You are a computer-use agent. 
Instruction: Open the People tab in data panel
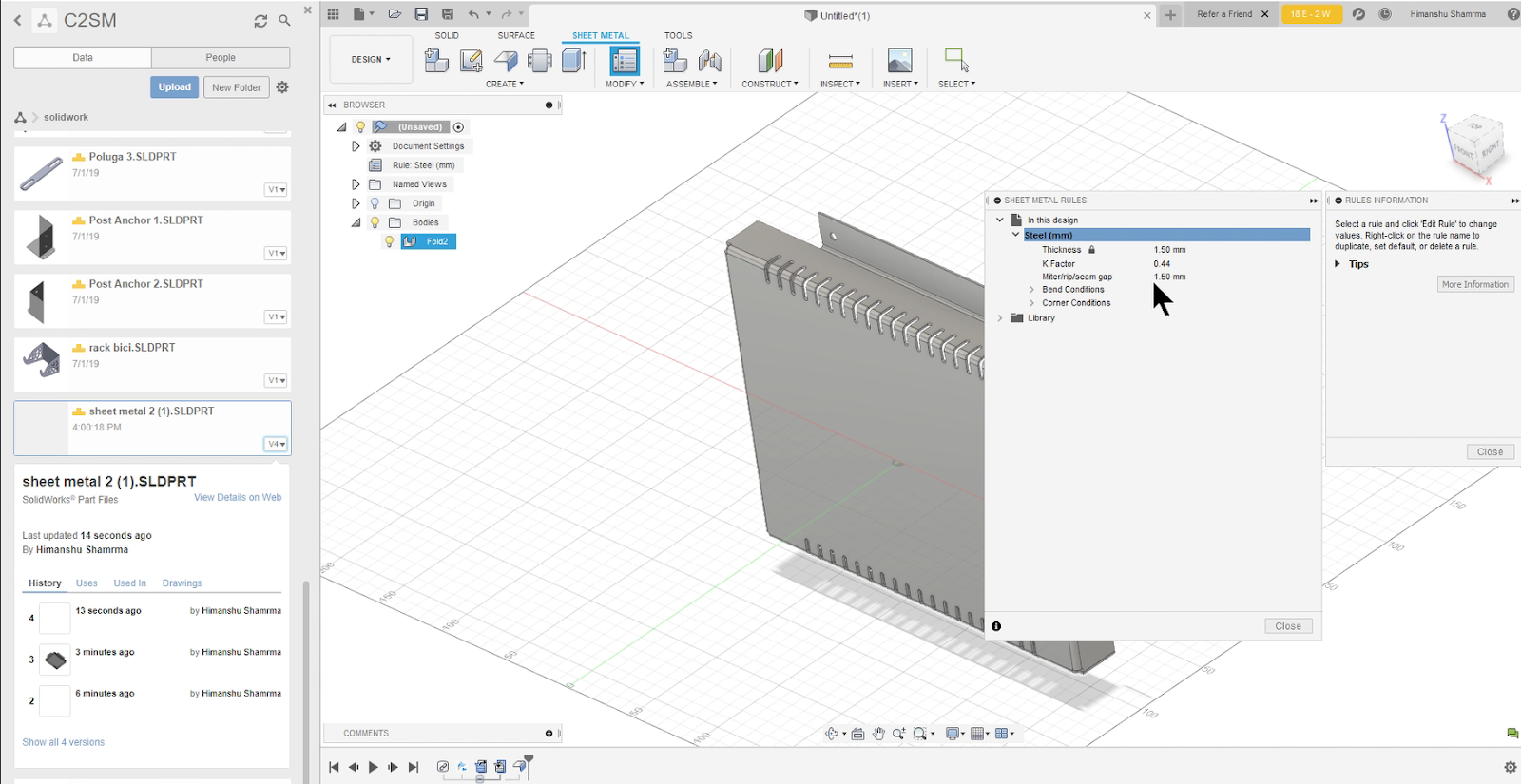(x=221, y=57)
